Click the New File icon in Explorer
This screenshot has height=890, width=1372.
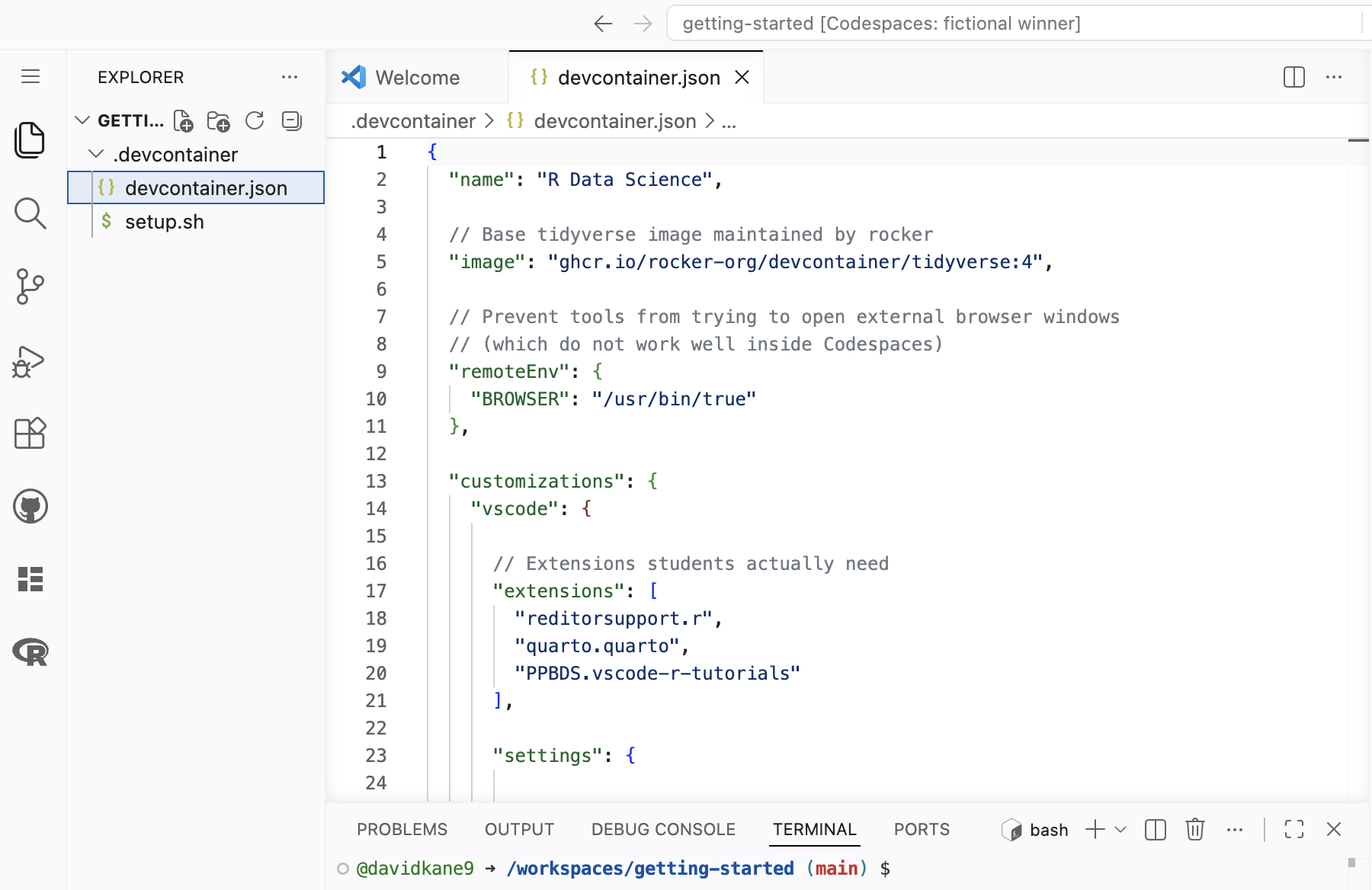click(x=183, y=121)
